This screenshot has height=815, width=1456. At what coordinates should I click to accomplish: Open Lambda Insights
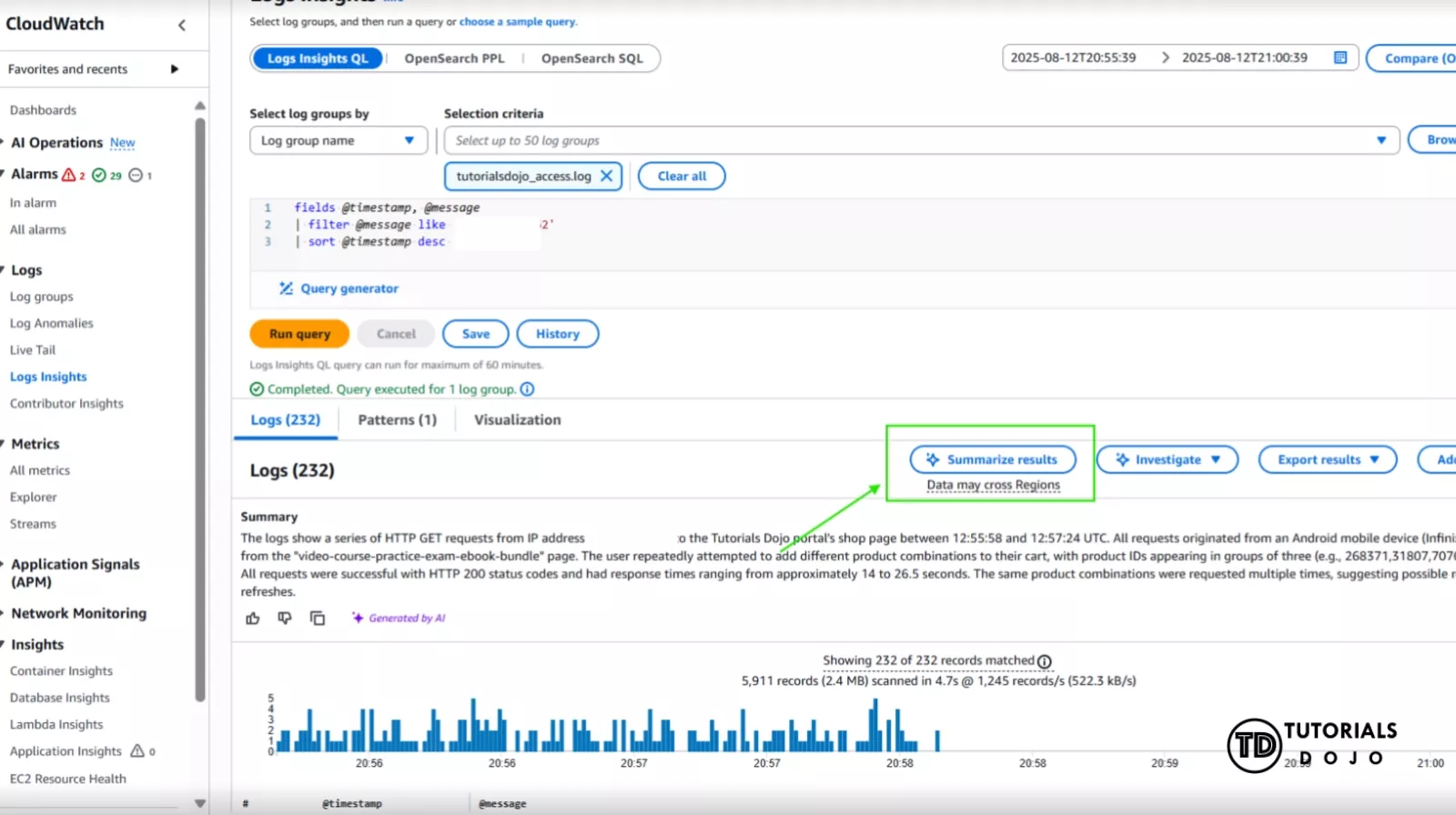56,724
